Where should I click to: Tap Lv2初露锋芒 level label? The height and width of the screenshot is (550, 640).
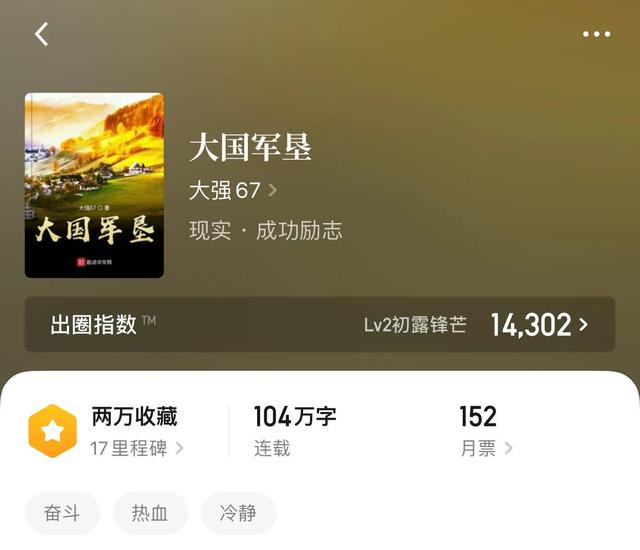pyautogui.click(x=415, y=325)
